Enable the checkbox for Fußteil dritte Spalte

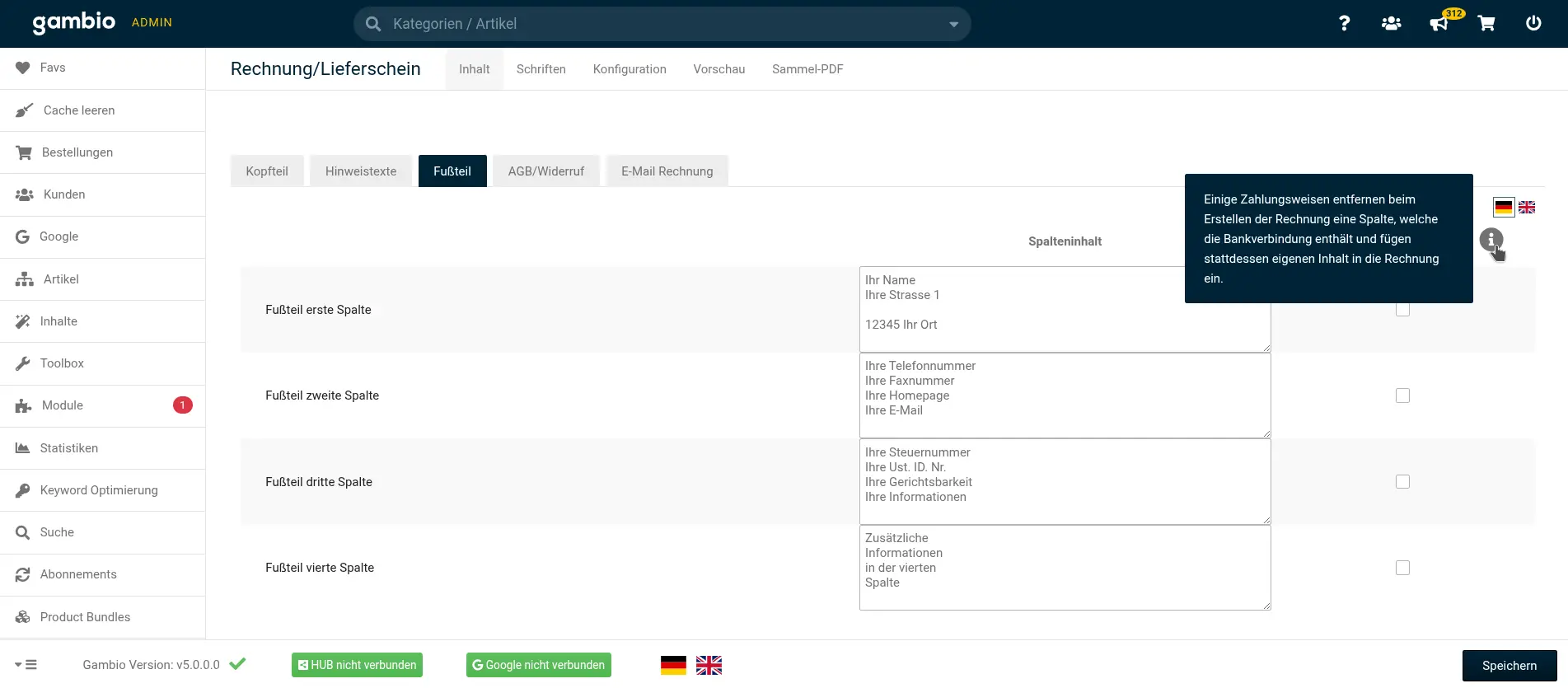tap(1402, 482)
